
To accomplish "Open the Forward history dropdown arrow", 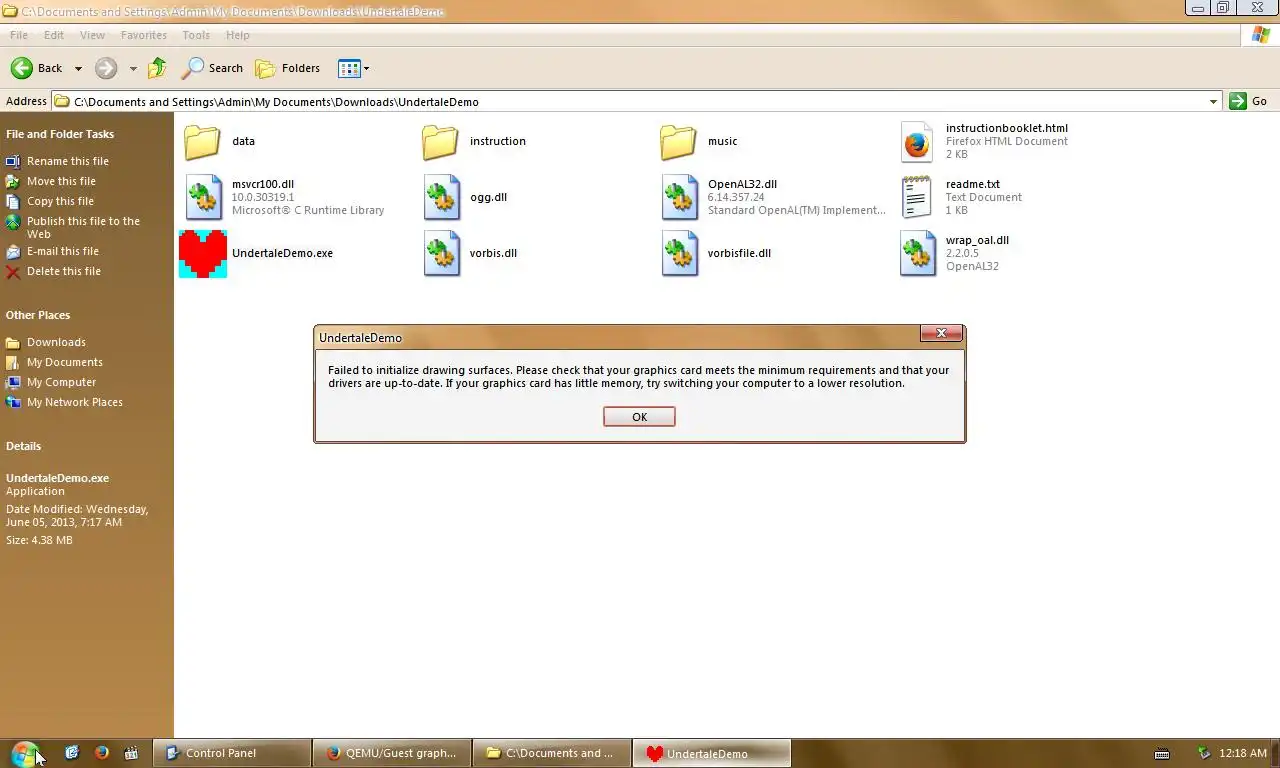I will click(133, 69).
